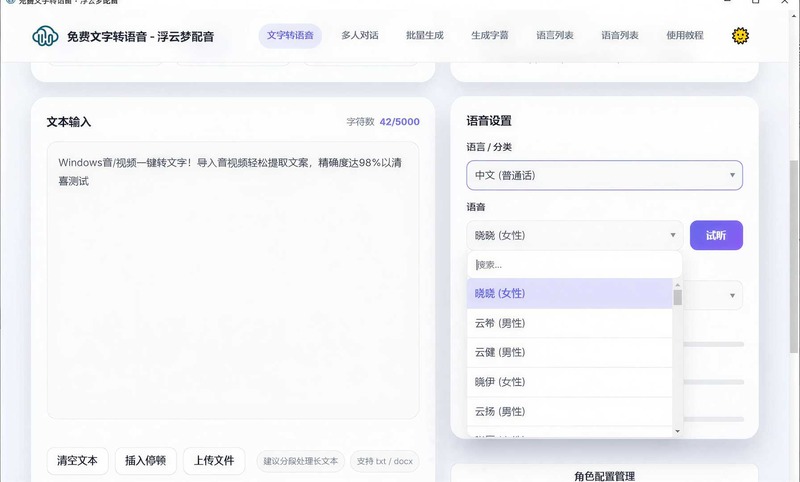Click the 插入停顿 button
This screenshot has height=482, width=800.
coord(146,461)
